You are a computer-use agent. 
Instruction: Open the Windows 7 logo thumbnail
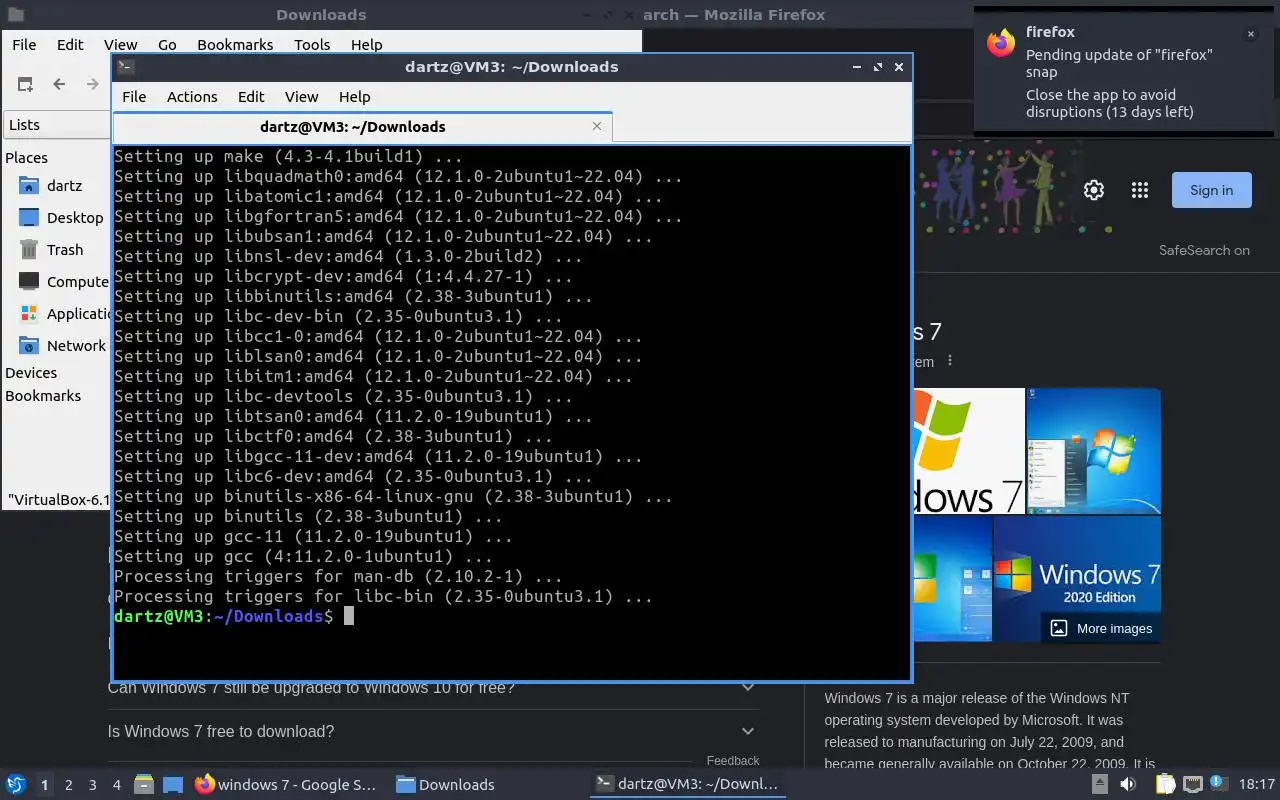(x=969, y=450)
